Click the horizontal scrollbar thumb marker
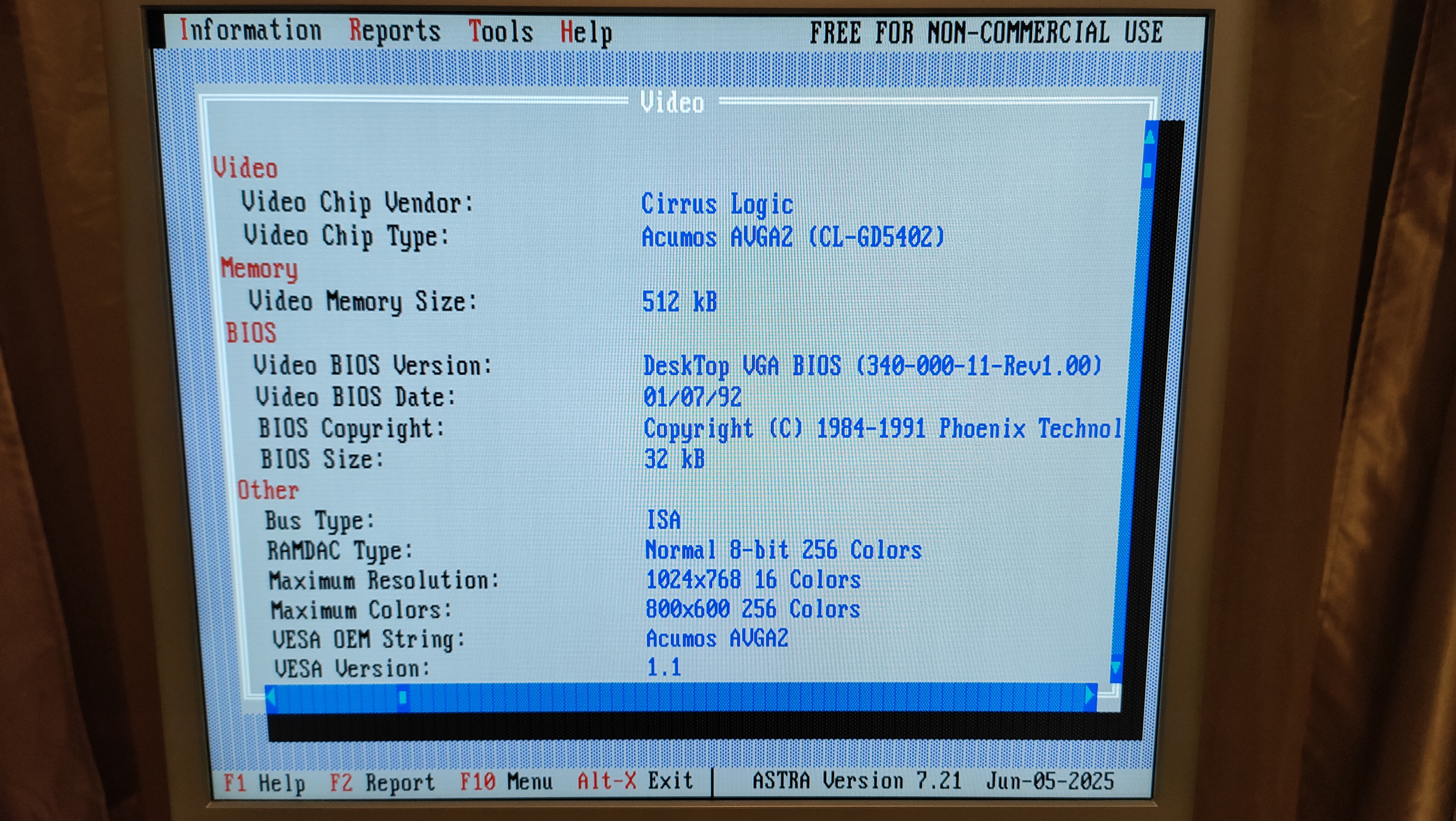The width and height of the screenshot is (1456, 821). pyautogui.click(x=402, y=697)
